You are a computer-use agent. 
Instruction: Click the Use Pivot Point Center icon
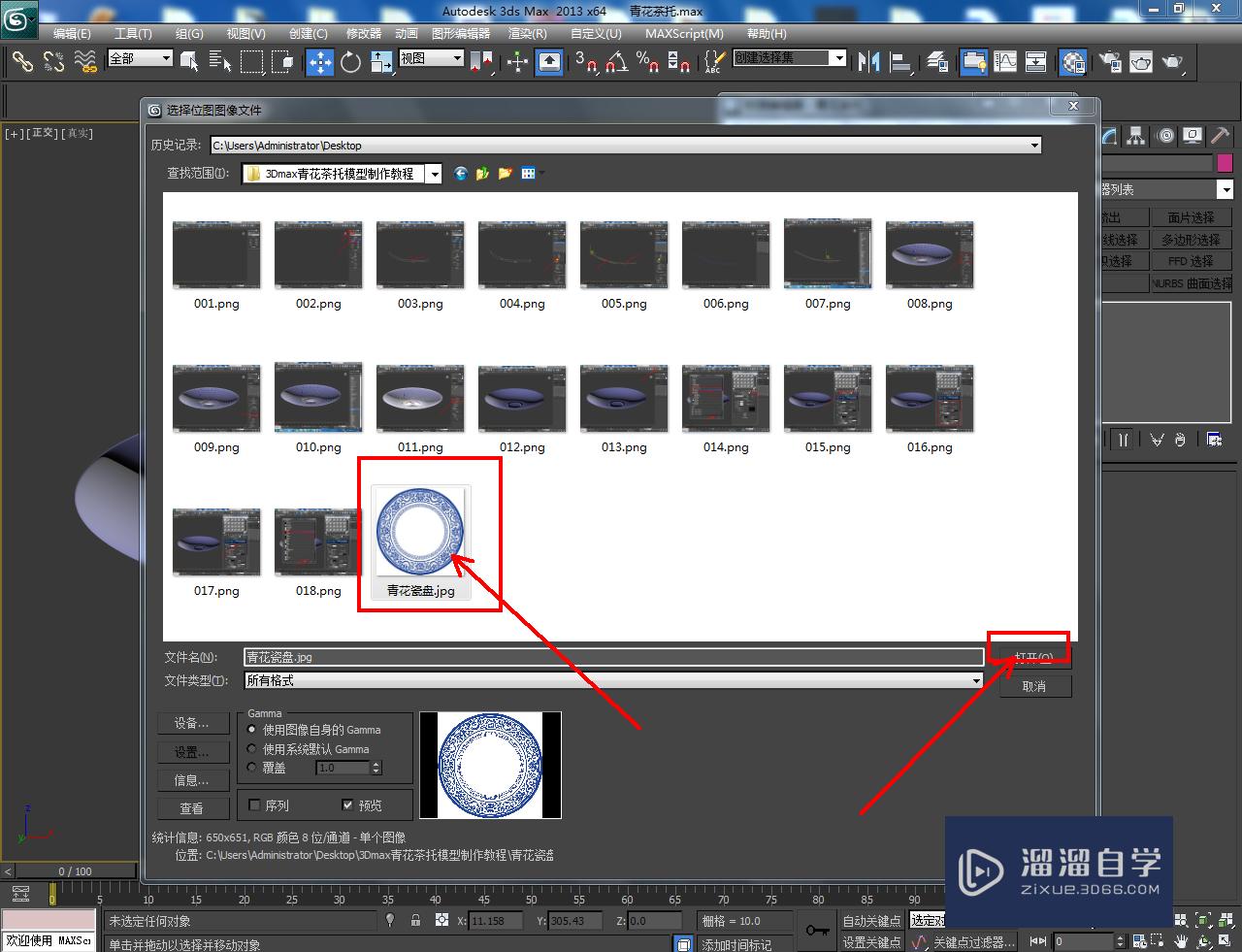coord(482,62)
